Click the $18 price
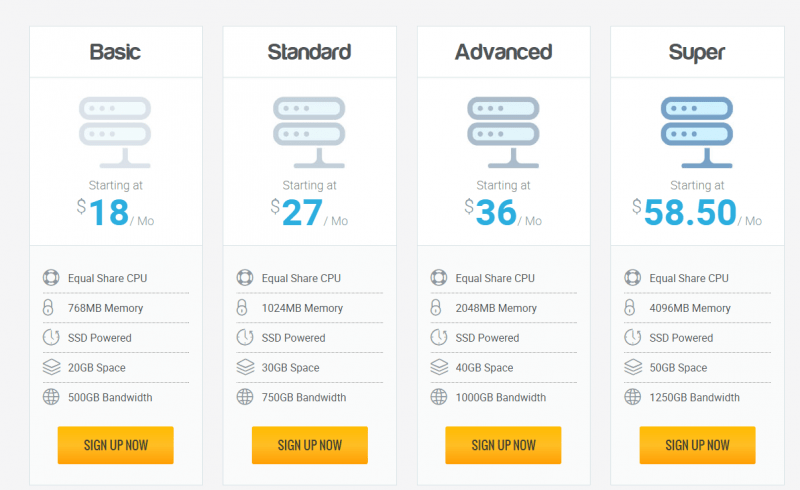This screenshot has width=800, height=490. (103, 212)
